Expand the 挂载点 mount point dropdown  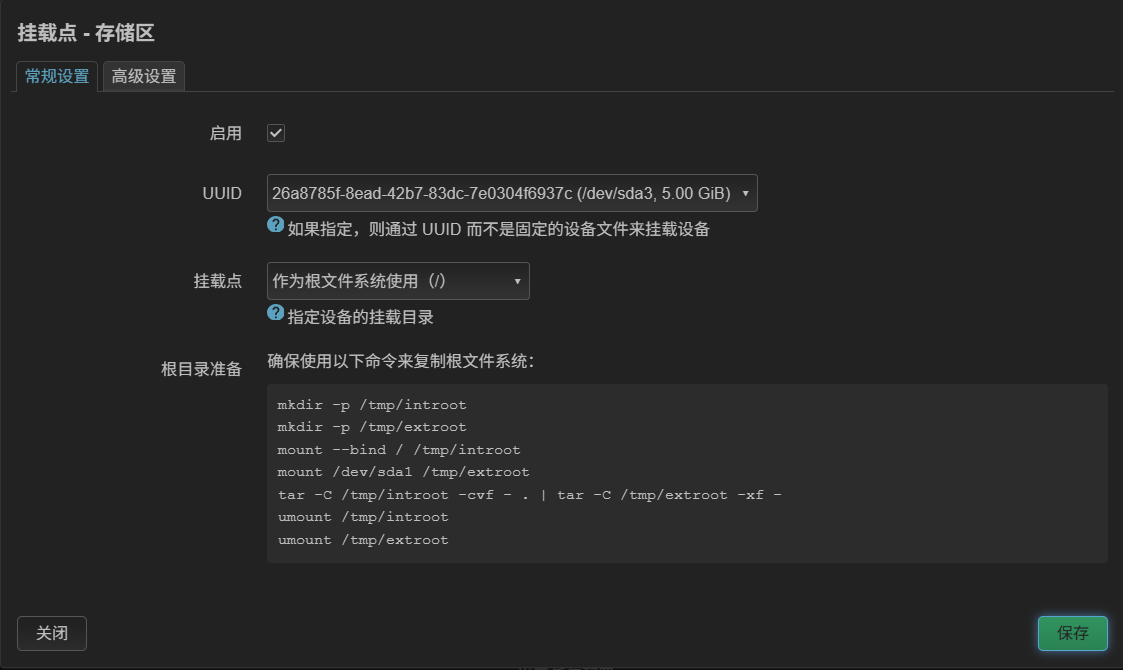pyautogui.click(x=398, y=281)
